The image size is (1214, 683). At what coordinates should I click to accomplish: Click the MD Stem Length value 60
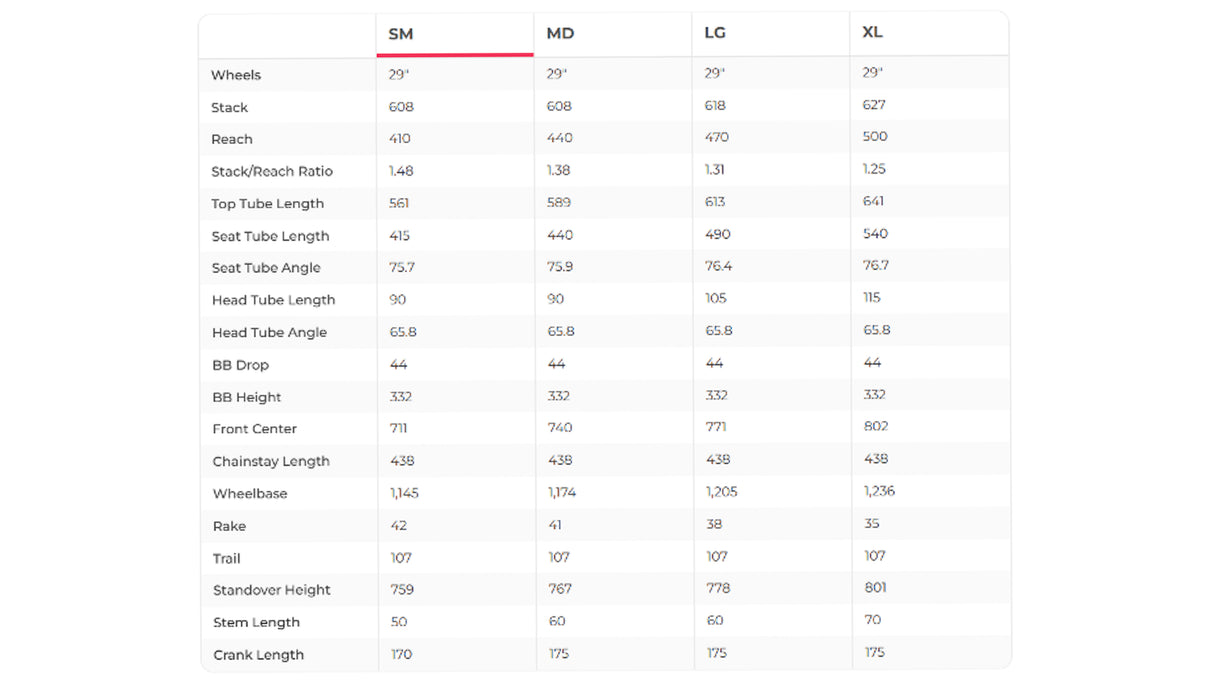[x=557, y=621]
